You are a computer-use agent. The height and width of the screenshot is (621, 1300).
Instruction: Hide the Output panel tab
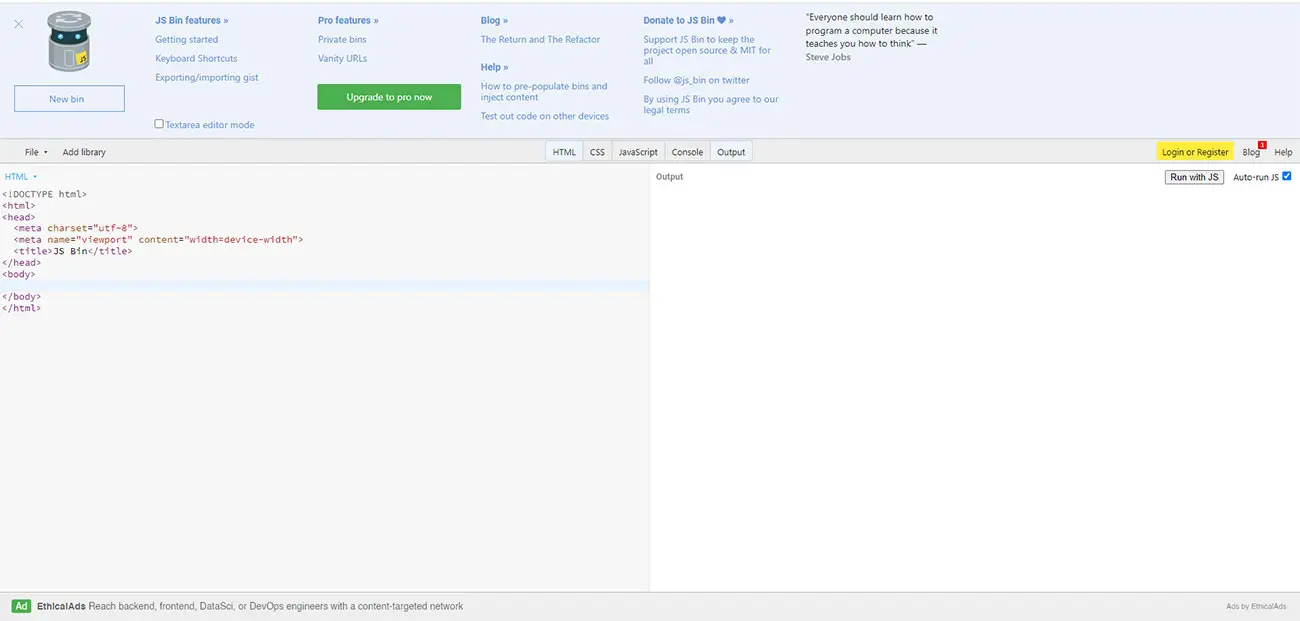[x=731, y=152]
